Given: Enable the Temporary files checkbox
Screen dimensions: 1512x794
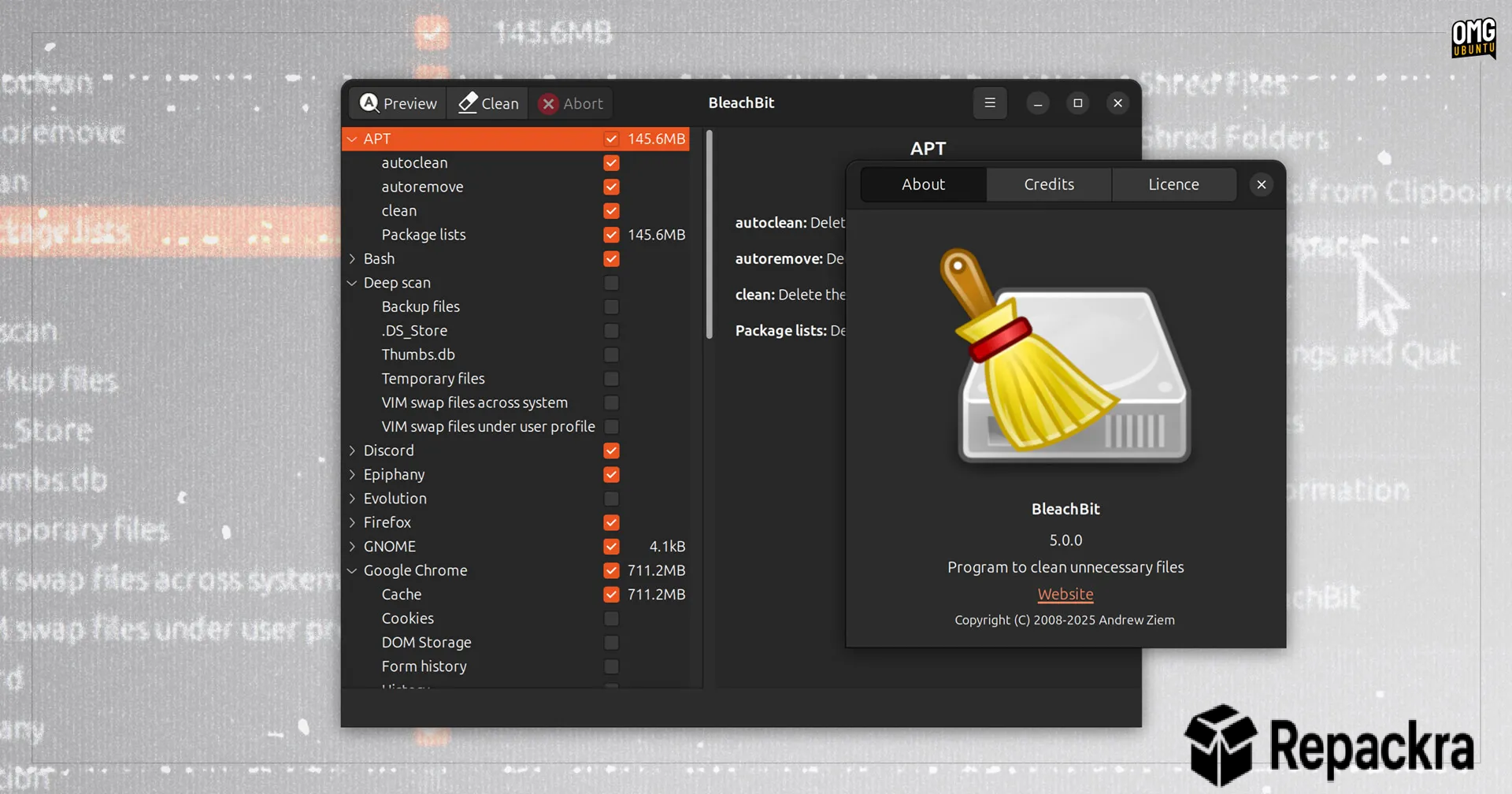Looking at the screenshot, I should click(x=611, y=379).
